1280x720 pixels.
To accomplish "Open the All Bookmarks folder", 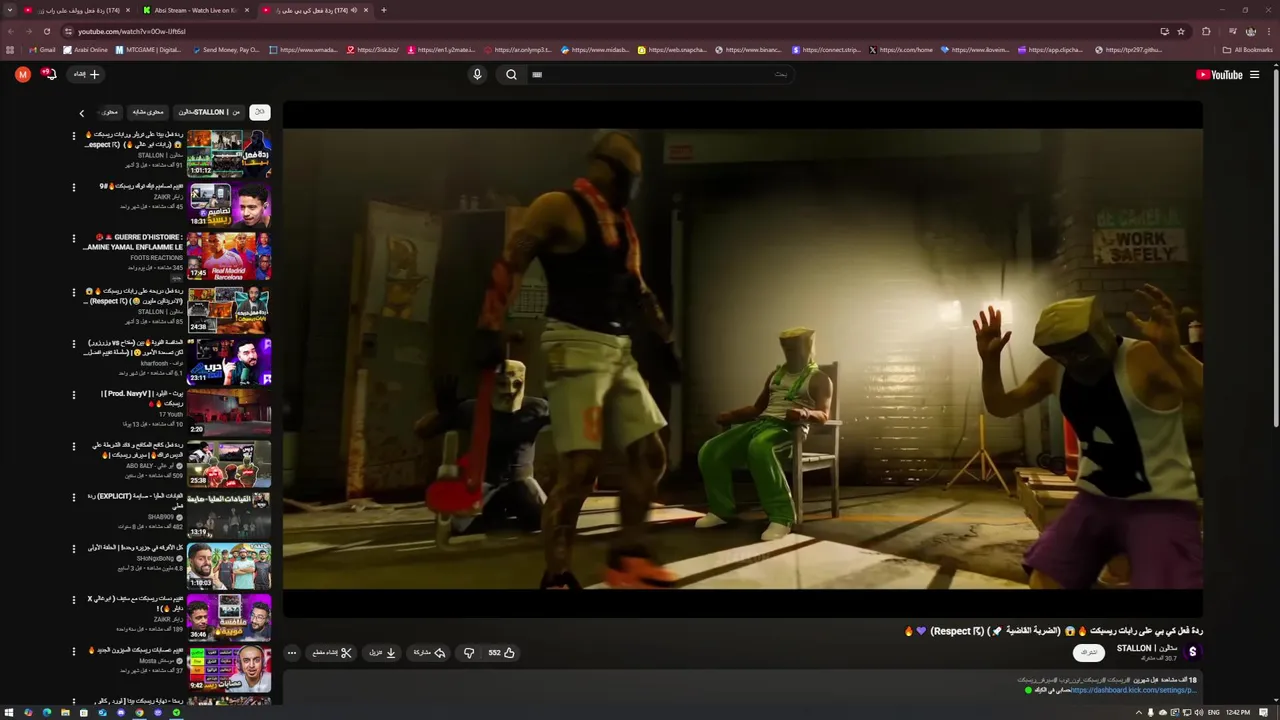I will pyautogui.click(x=1248, y=50).
